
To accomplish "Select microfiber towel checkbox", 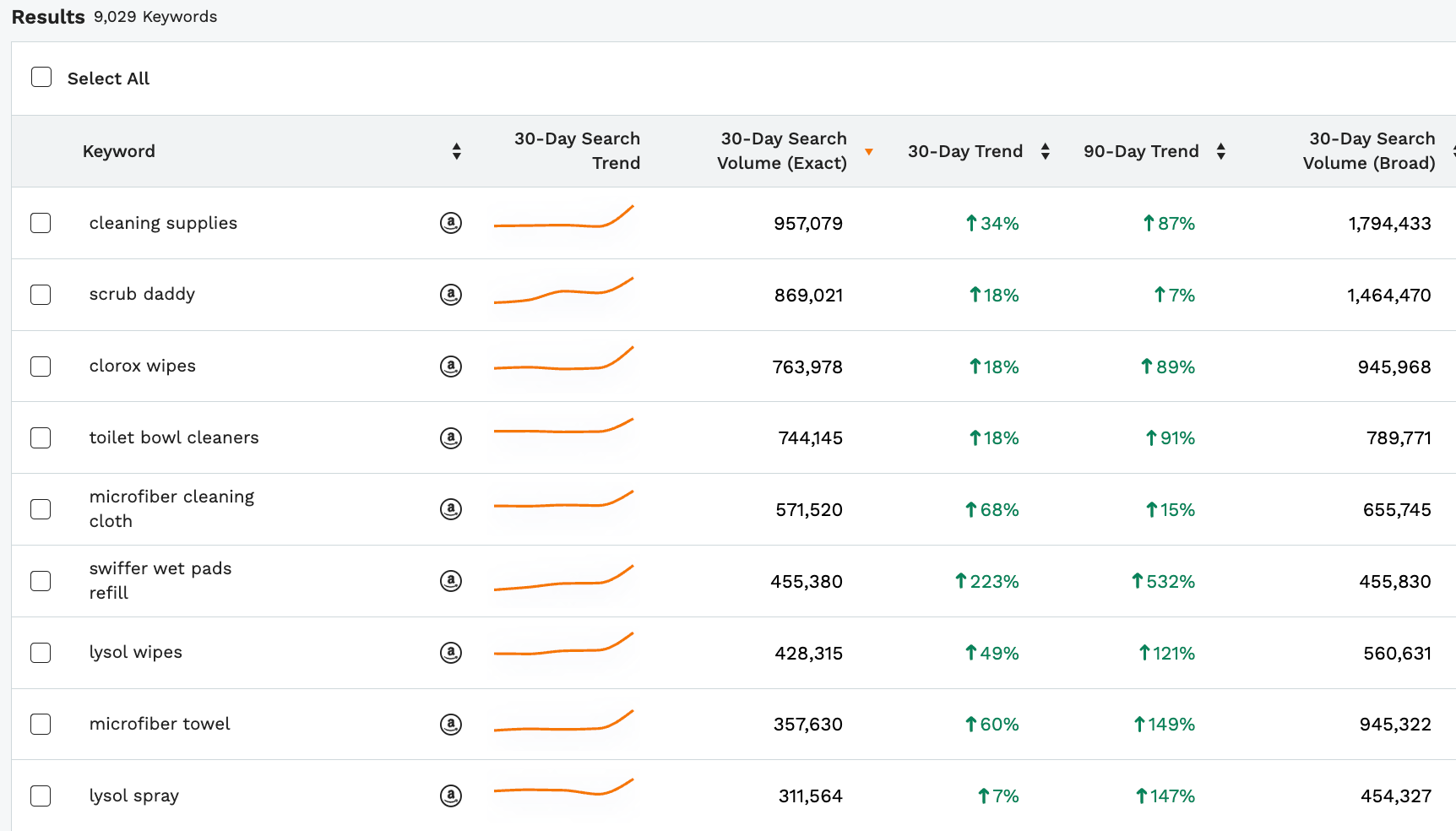I will pos(41,724).
